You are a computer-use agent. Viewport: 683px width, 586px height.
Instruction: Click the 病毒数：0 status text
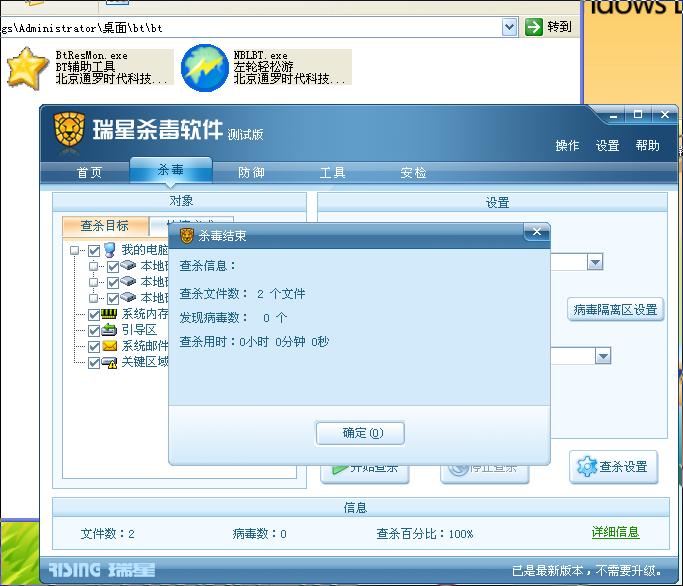click(x=260, y=534)
